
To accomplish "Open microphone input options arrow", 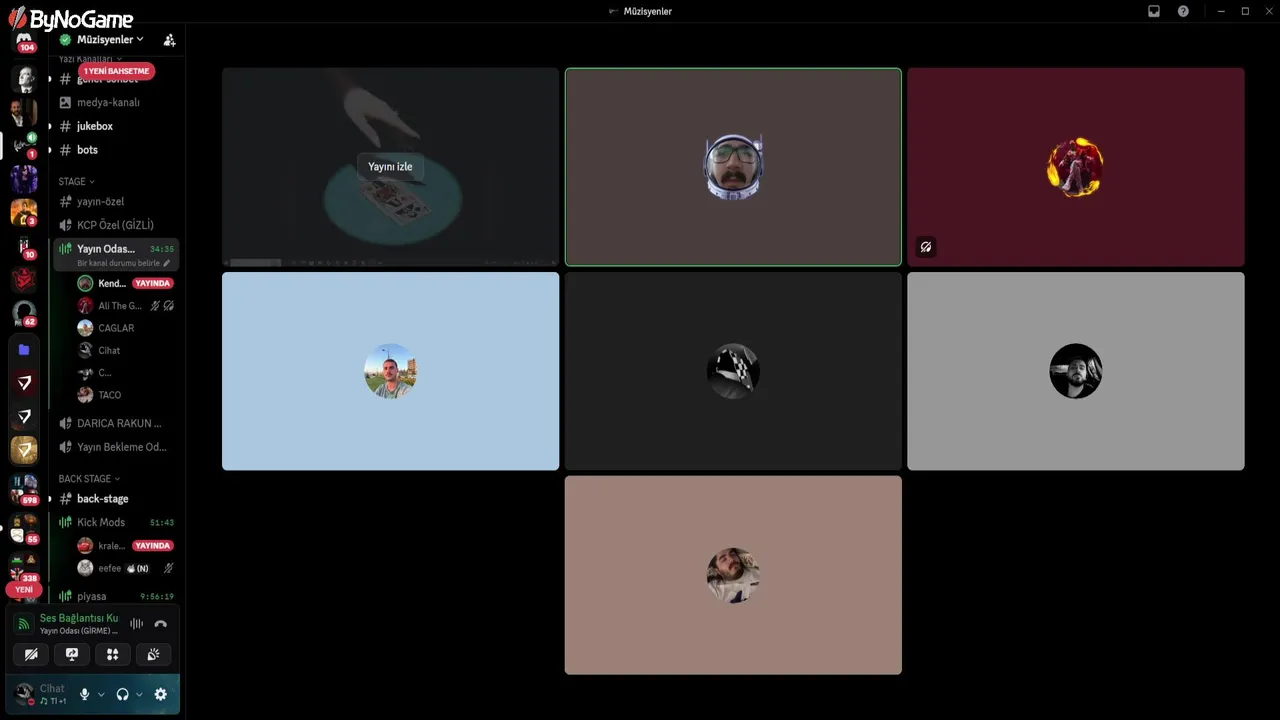I will [101, 694].
